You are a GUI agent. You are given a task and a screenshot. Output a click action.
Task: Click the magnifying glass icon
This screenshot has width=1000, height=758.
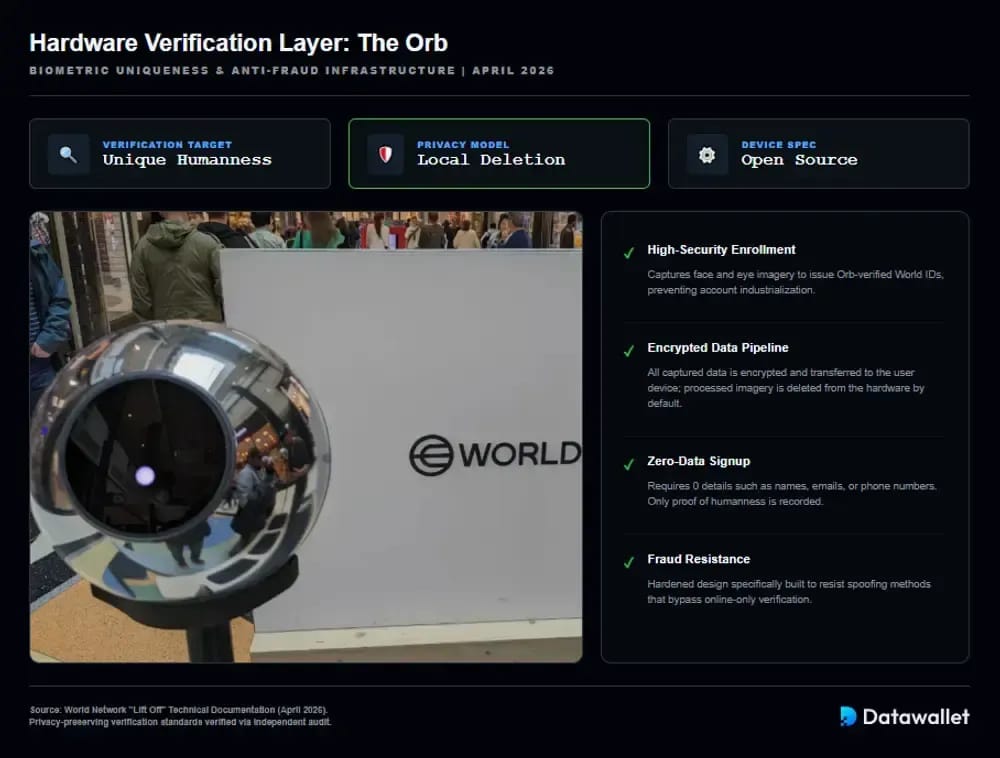click(x=68, y=154)
